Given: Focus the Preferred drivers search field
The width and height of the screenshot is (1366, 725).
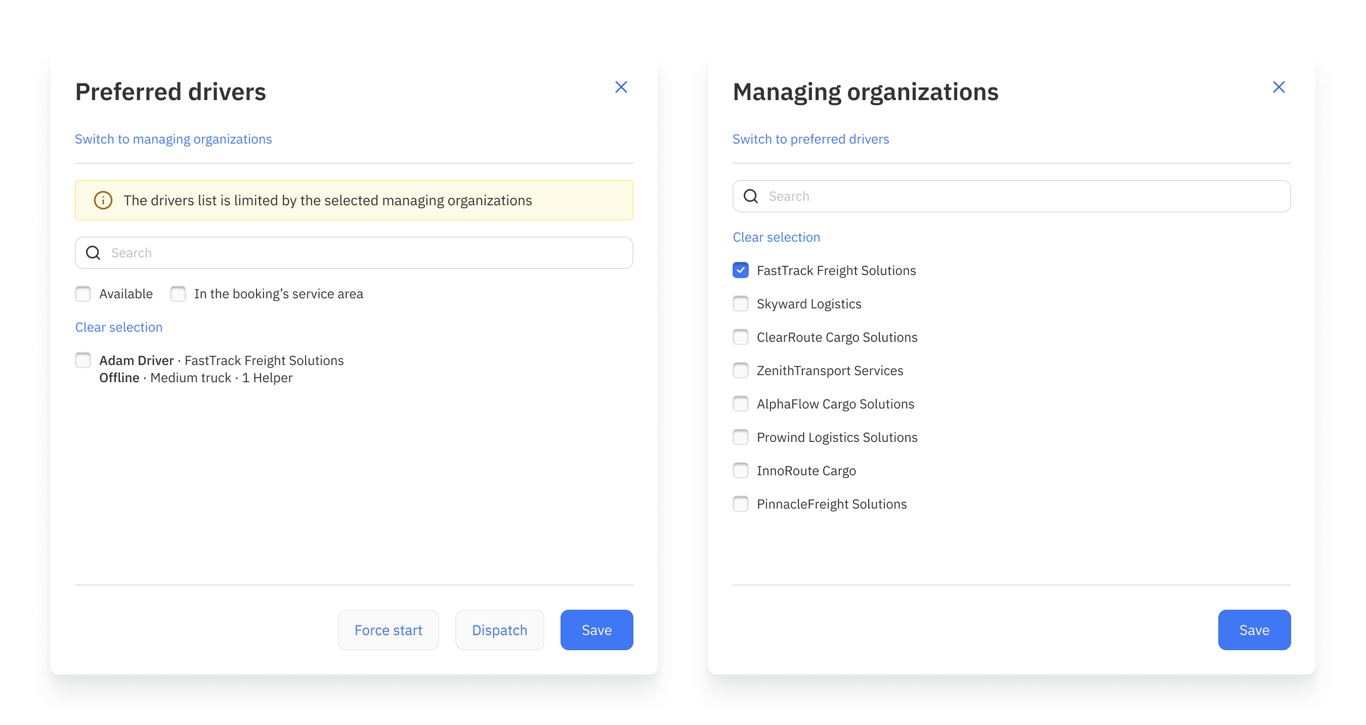Looking at the screenshot, I should tap(354, 253).
